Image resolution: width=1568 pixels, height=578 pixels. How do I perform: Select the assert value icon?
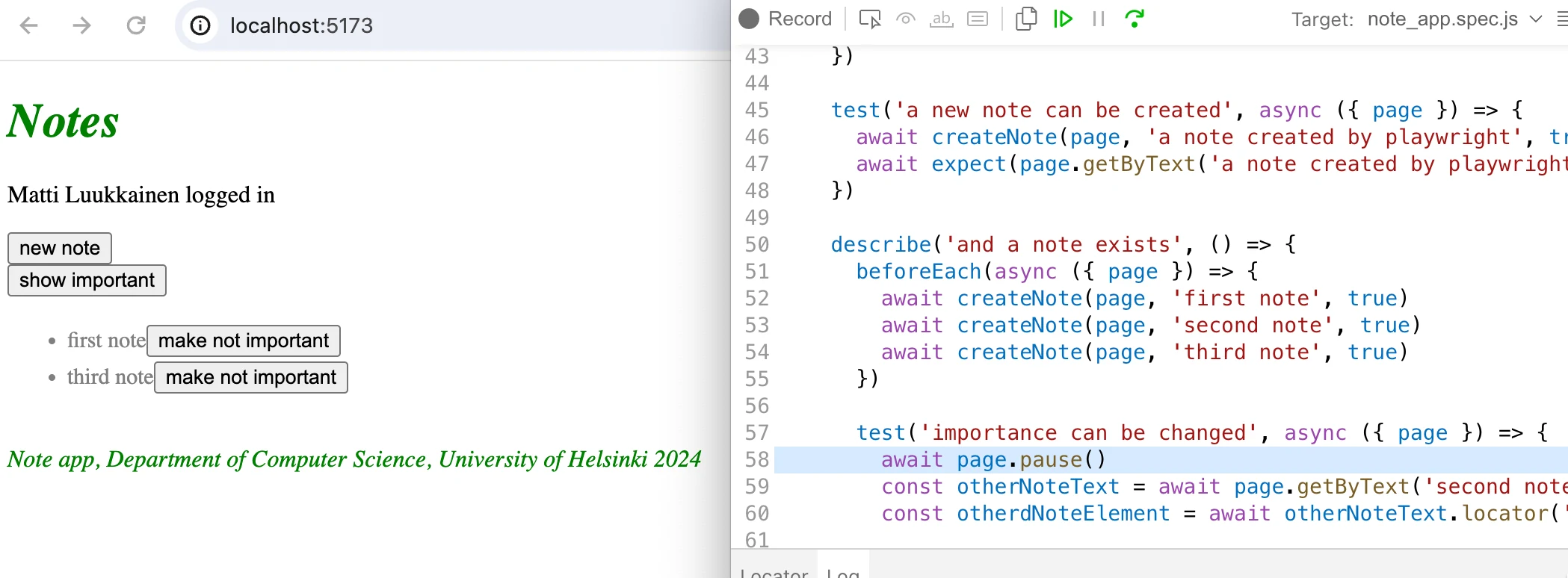[x=978, y=19]
